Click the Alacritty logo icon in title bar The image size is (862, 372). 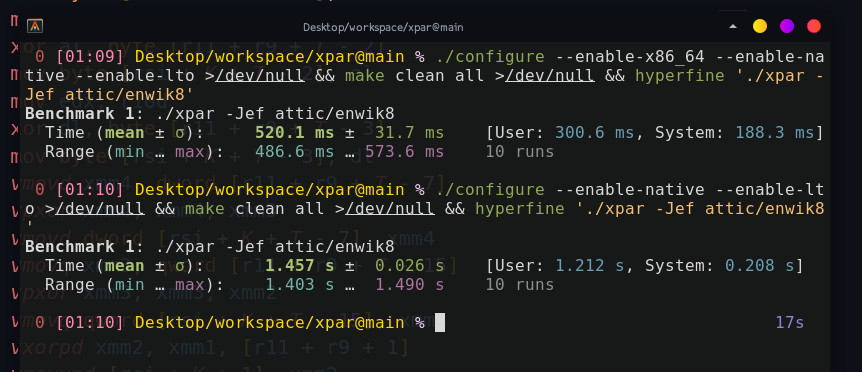point(35,26)
